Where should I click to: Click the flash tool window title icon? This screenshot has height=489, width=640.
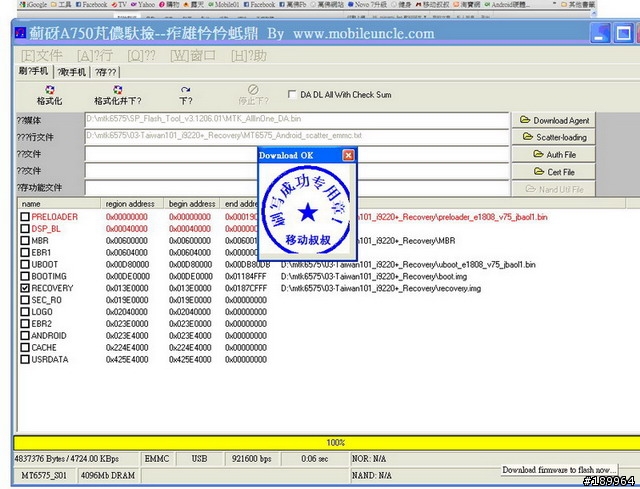coord(20,33)
